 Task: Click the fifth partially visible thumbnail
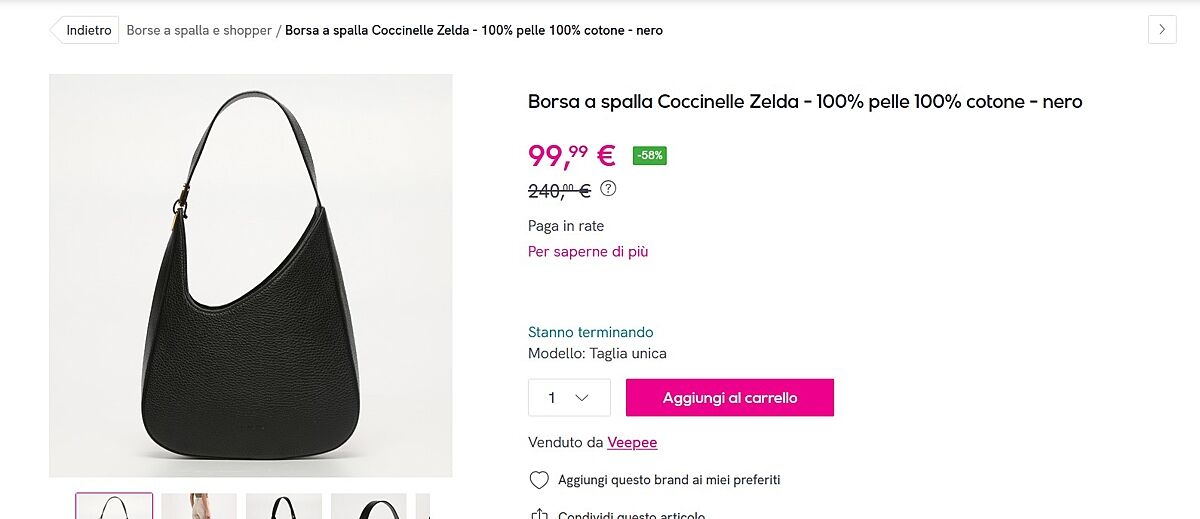(x=423, y=507)
